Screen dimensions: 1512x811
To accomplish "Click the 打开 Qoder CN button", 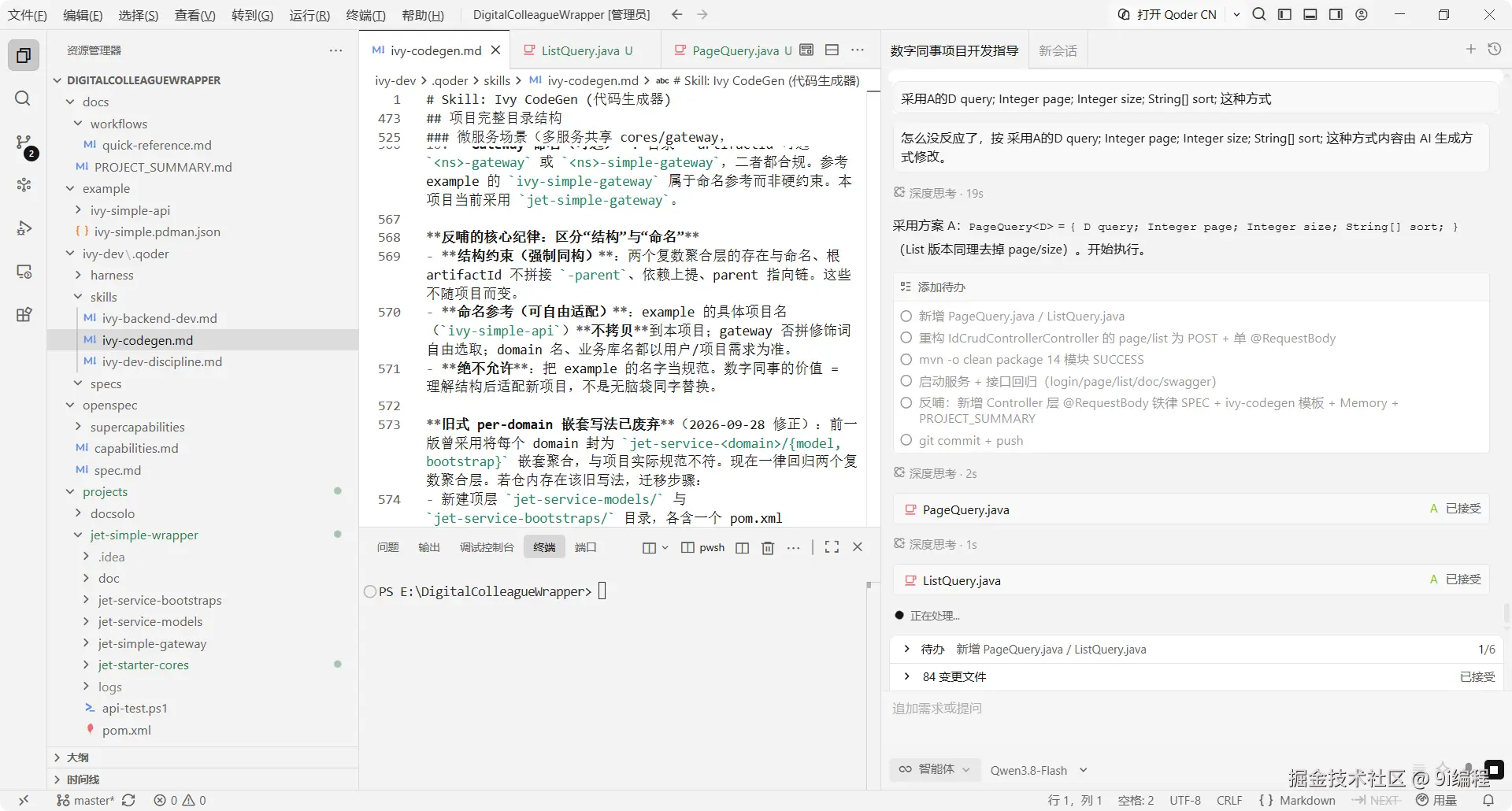I will click(1168, 14).
